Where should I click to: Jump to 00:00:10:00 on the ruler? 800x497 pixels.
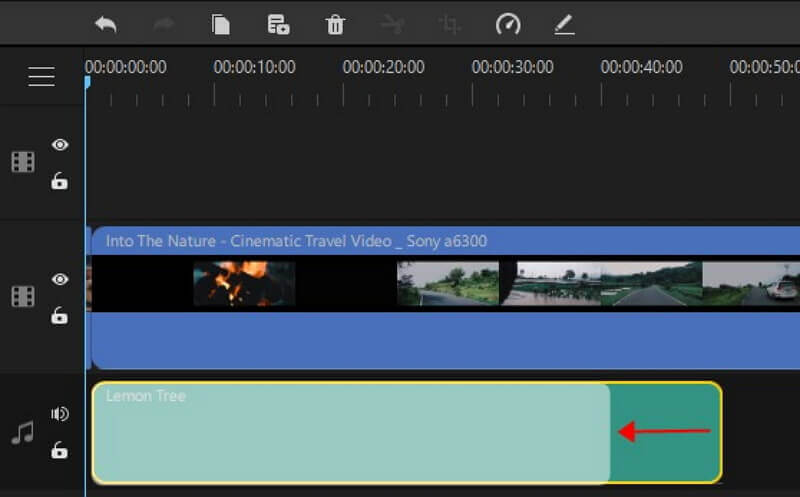pos(255,67)
